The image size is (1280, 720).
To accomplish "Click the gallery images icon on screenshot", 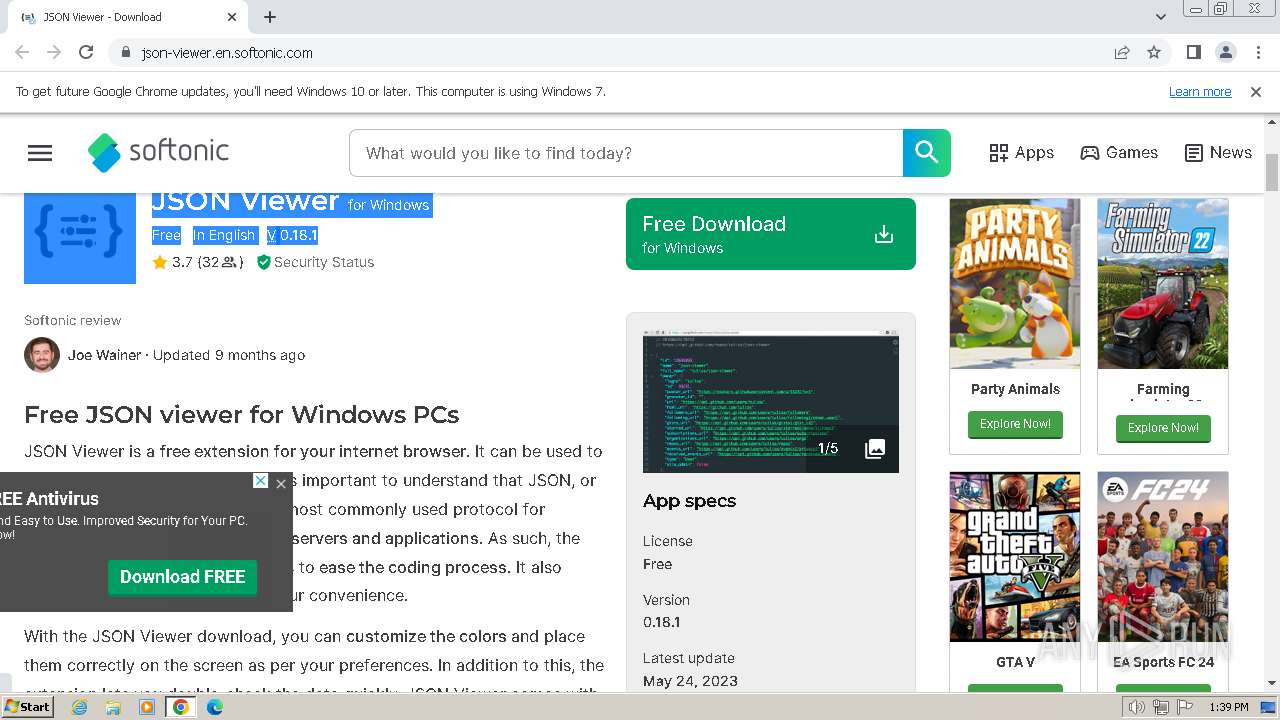I will [875, 449].
